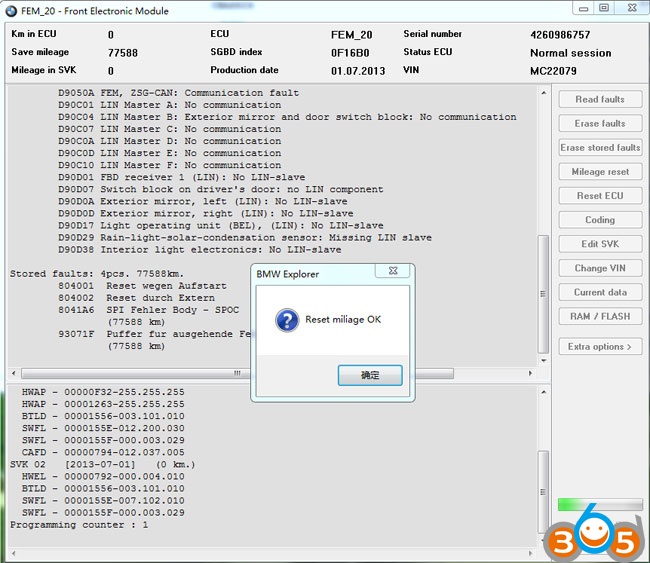Select fault D90D01 FBD receiver 1
This screenshot has height=563, width=650.
(x=181, y=177)
